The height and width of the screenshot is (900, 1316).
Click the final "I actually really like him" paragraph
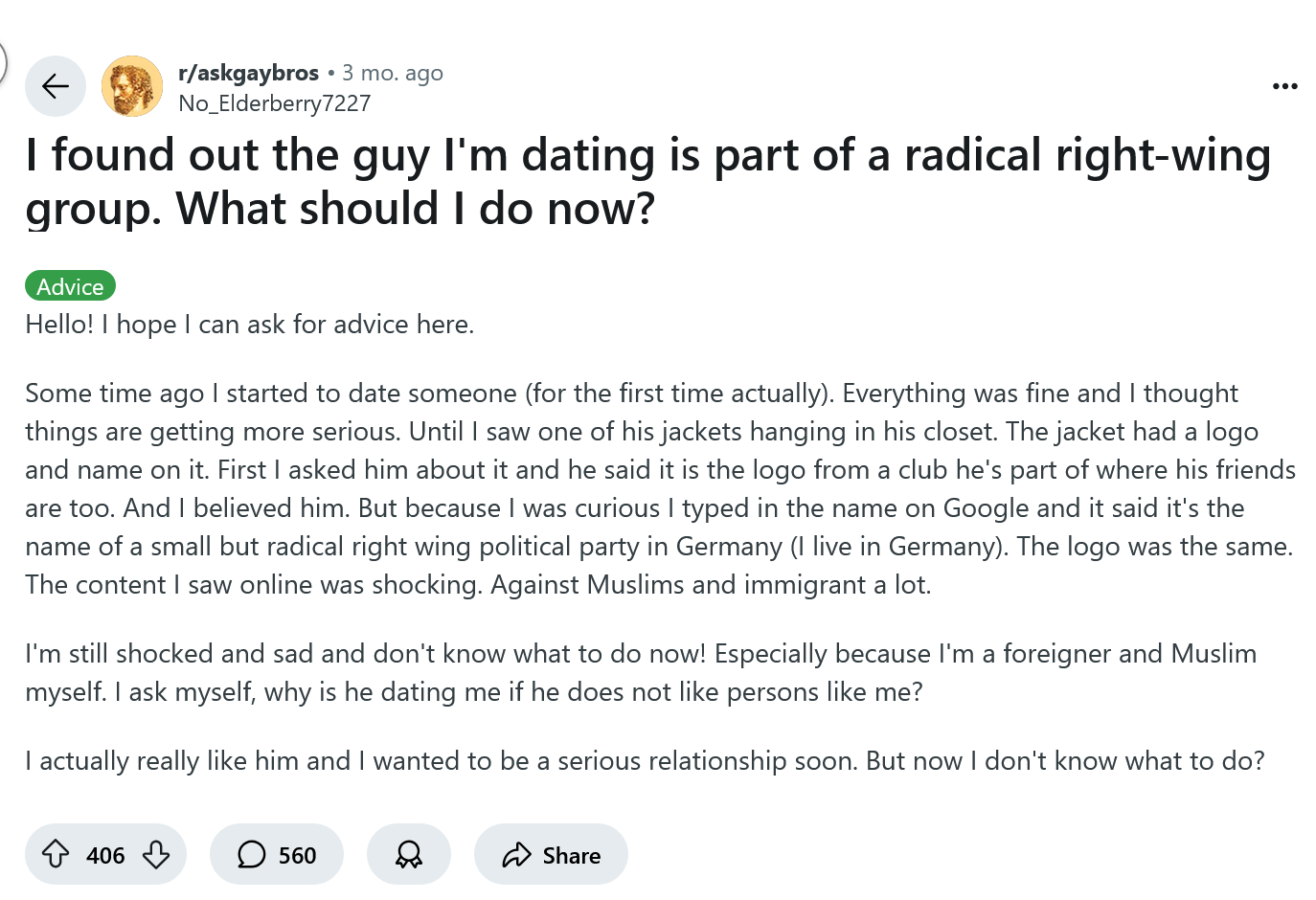644,761
